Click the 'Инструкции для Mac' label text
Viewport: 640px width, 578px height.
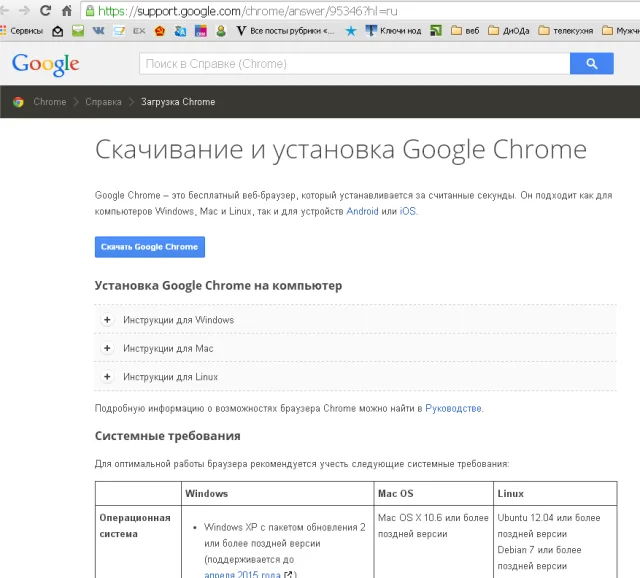click(168, 349)
